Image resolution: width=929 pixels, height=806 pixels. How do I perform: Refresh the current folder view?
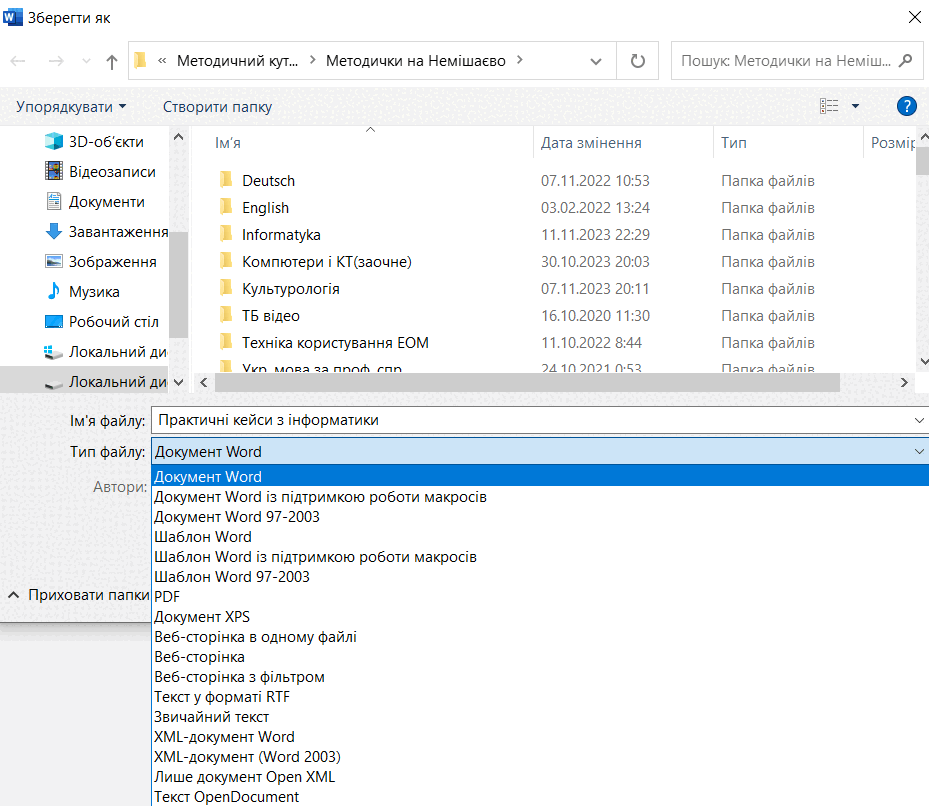pos(638,60)
